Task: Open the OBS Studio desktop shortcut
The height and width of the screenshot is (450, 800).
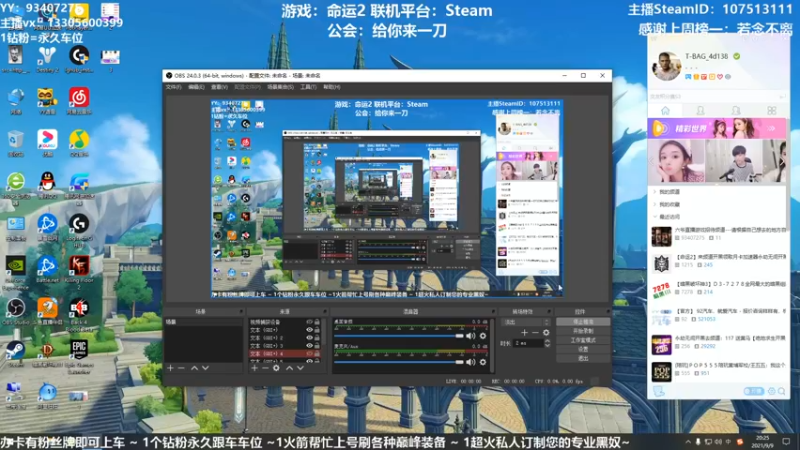Action: (x=15, y=312)
